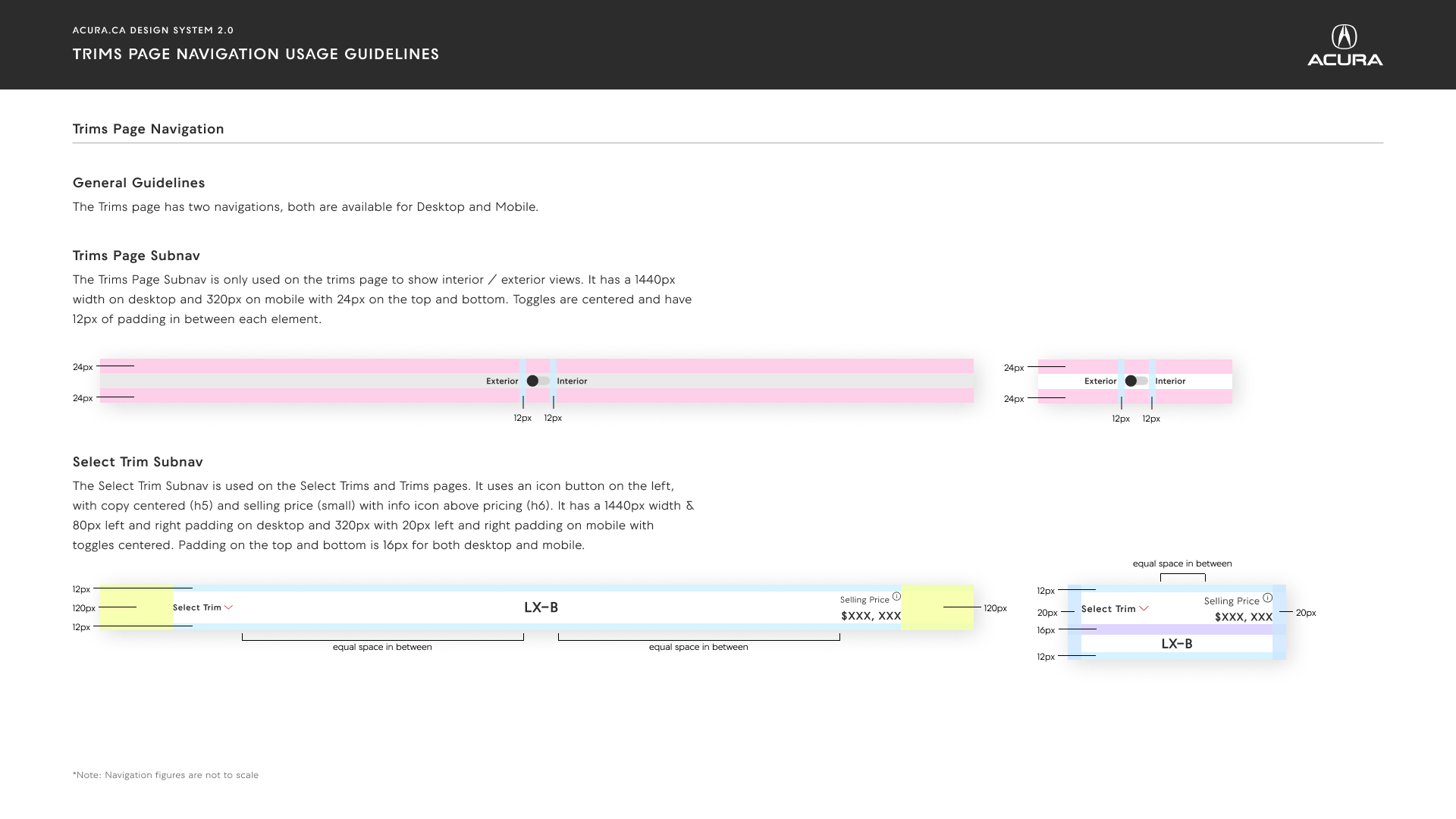
Task: Click the "$XXX, XXX" price in mobile figure
Action: click(1244, 617)
